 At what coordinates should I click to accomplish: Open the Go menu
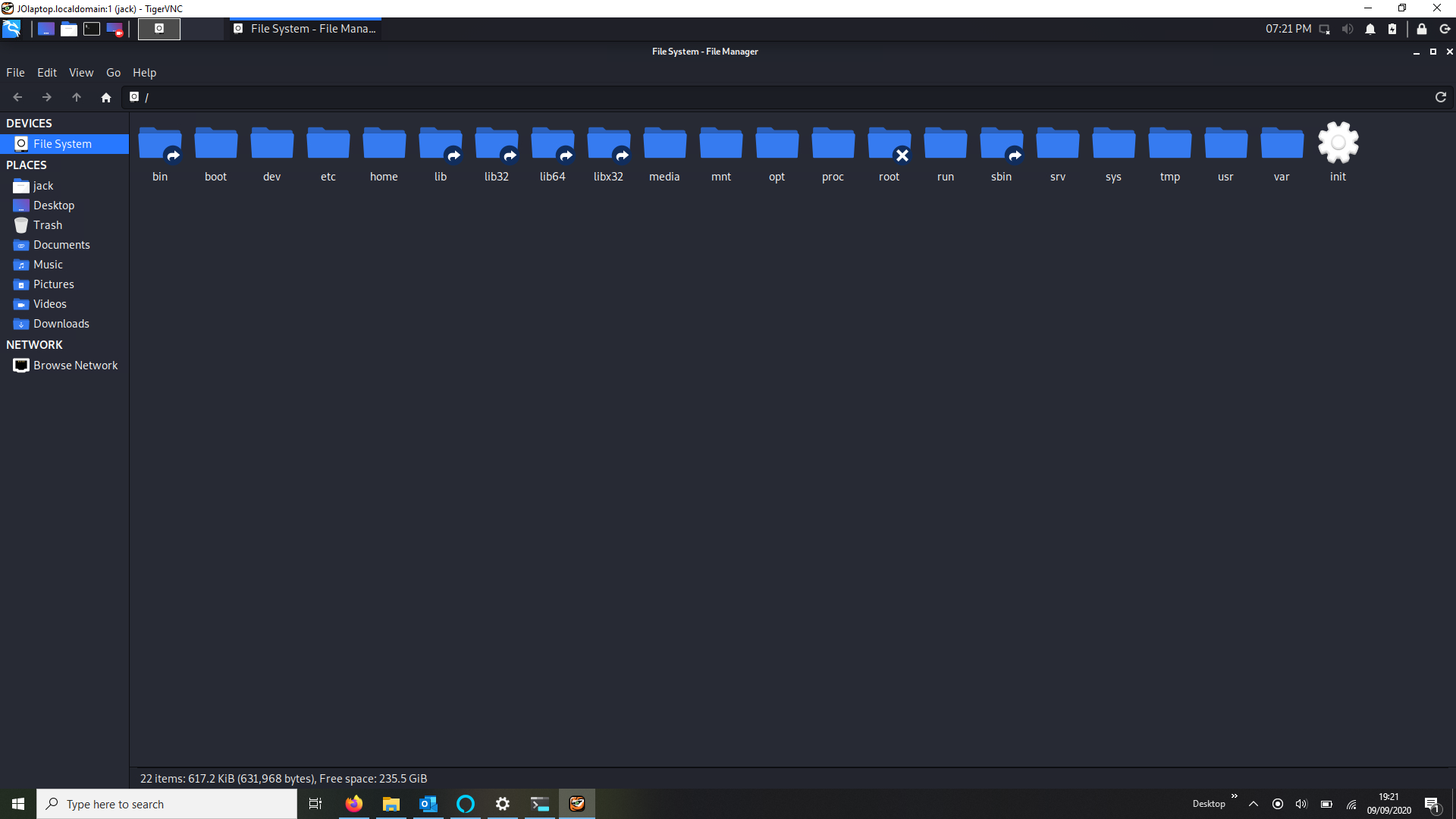[113, 73]
